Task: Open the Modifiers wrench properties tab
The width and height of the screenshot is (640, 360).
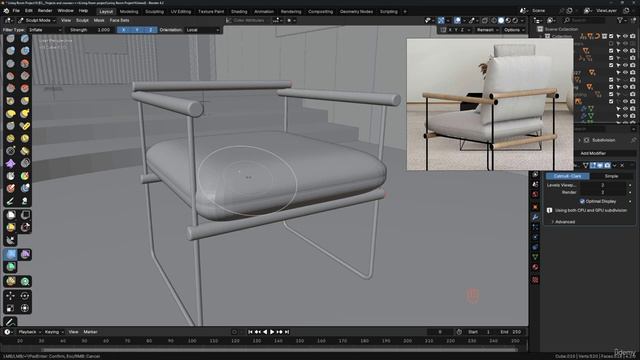Action: click(x=535, y=217)
